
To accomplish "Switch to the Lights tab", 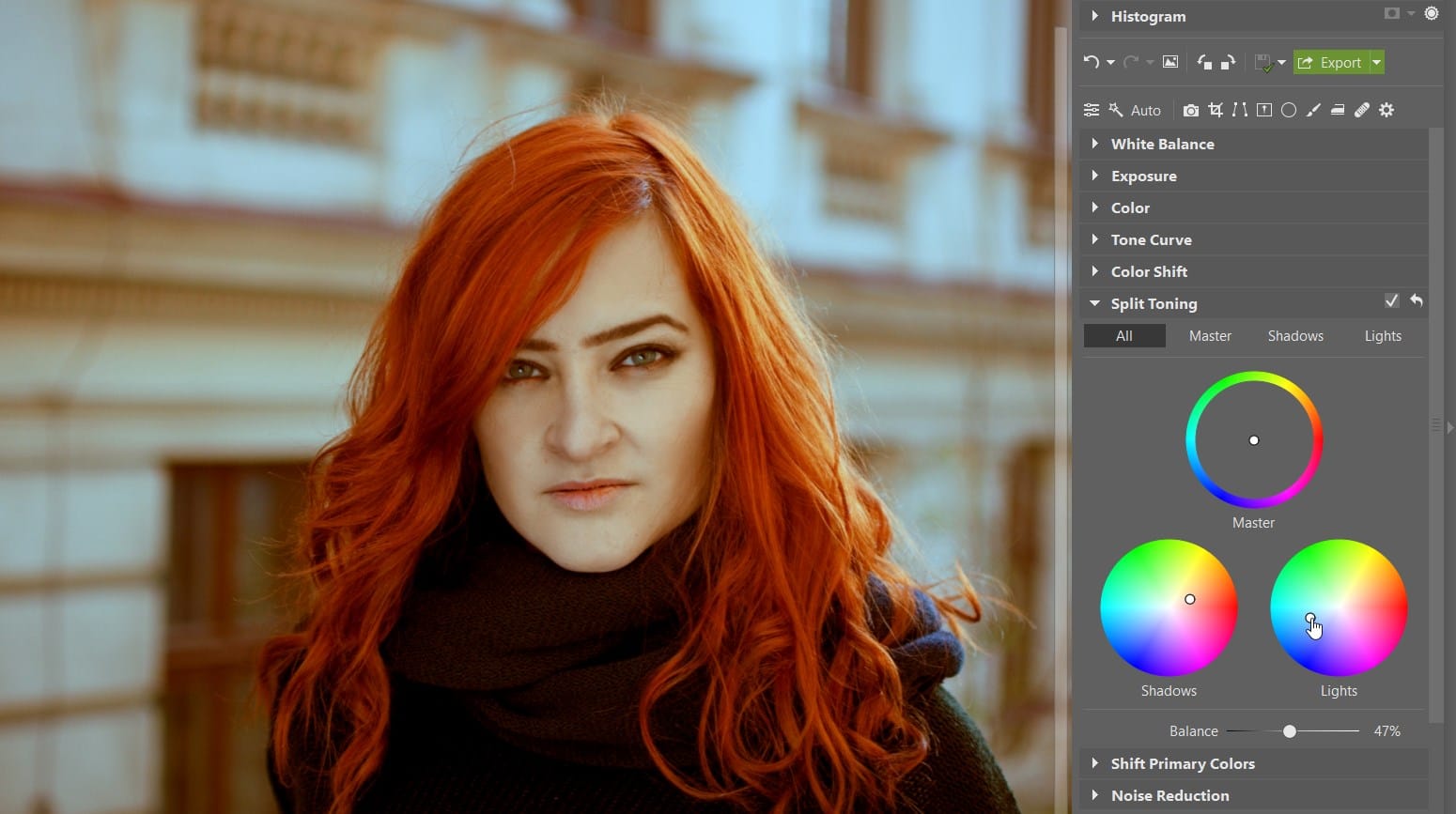I will [x=1382, y=335].
